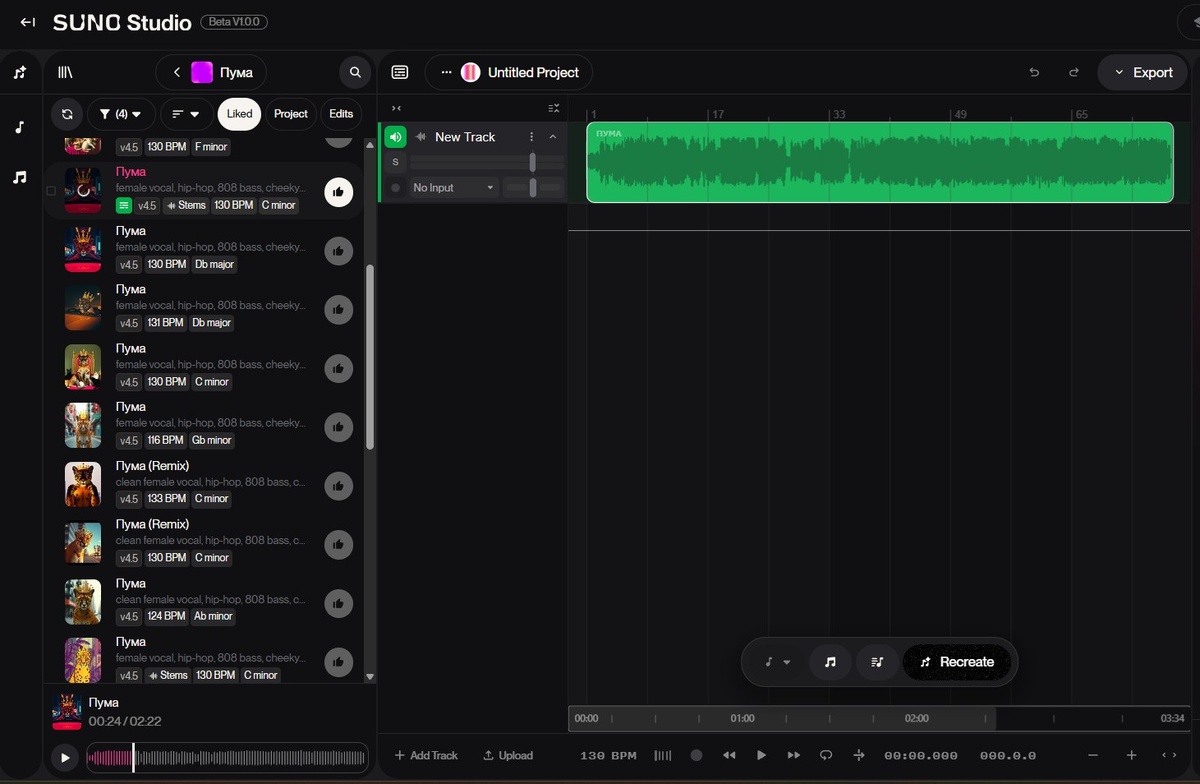Zoom in the timeline with plus
Image resolution: width=1200 pixels, height=784 pixels.
[1131, 756]
